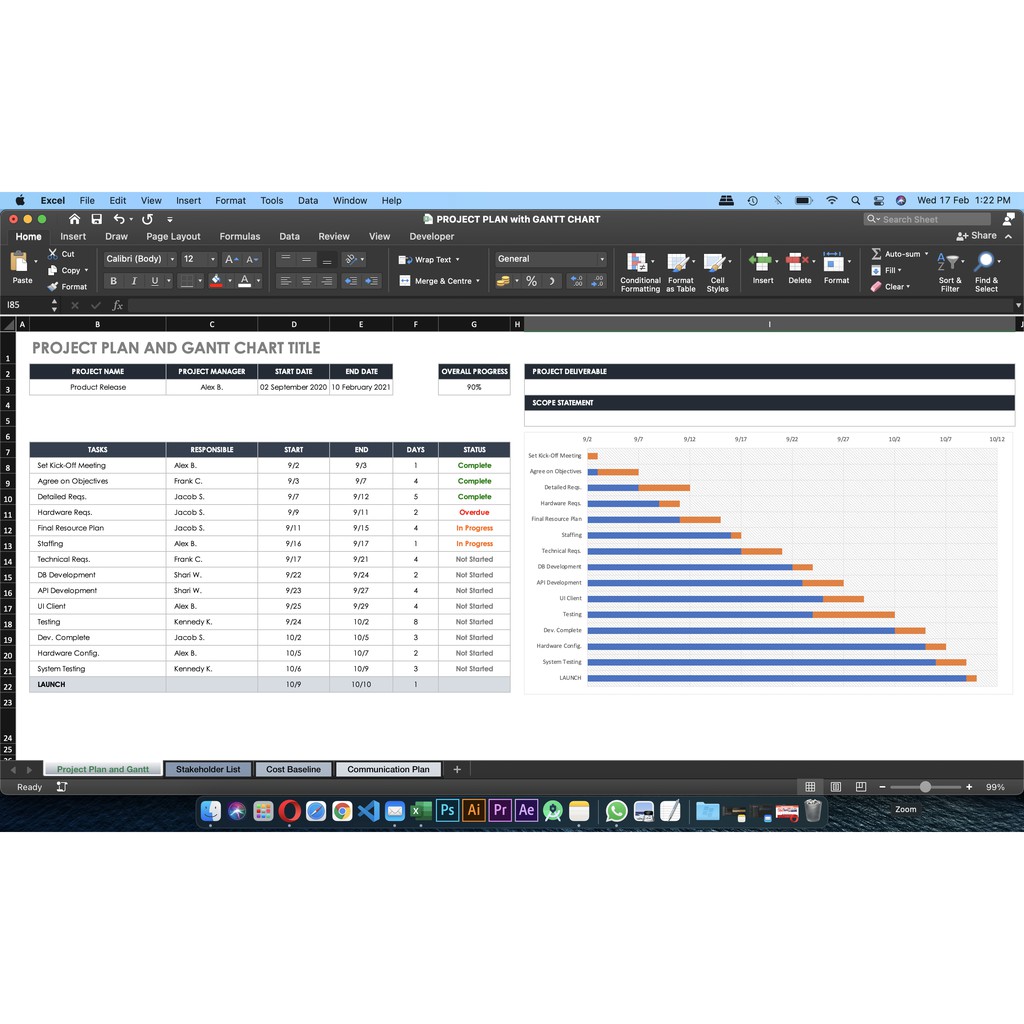The image size is (1024, 1024).
Task: Open the Stakeholder List sheet tab
Action: pyautogui.click(x=208, y=769)
